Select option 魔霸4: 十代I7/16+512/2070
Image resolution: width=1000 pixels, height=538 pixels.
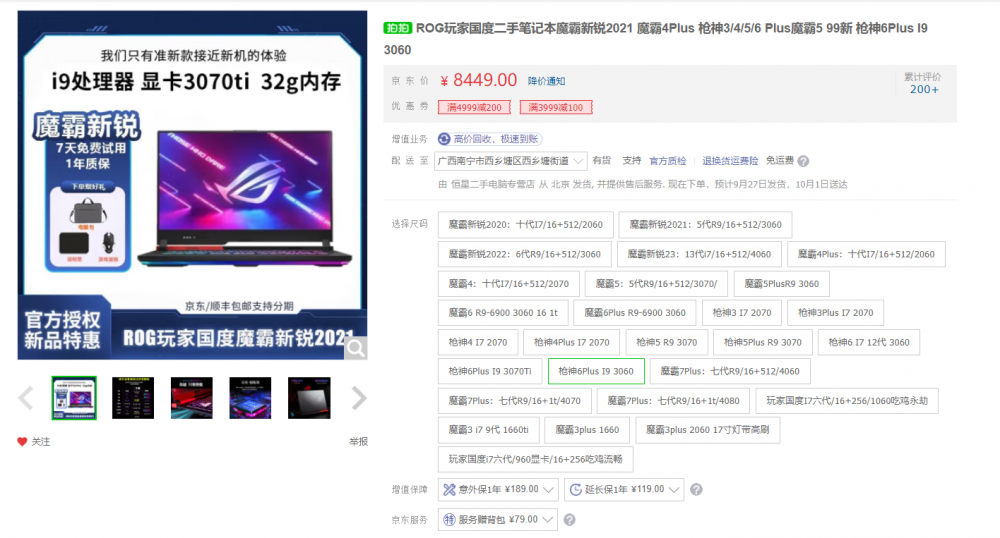coord(508,284)
